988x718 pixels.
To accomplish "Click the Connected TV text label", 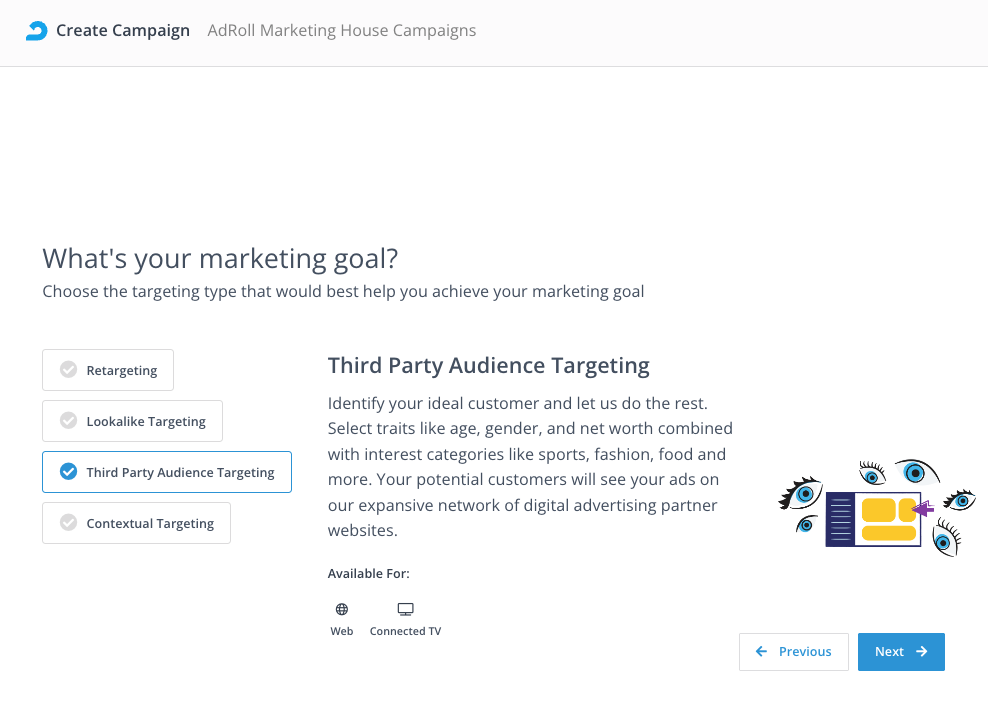I will 405,632.
